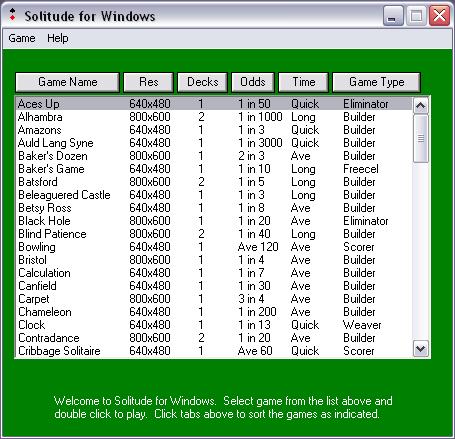The width and height of the screenshot is (455, 439).
Task: Select the Black Hole game row
Action: [214, 221]
